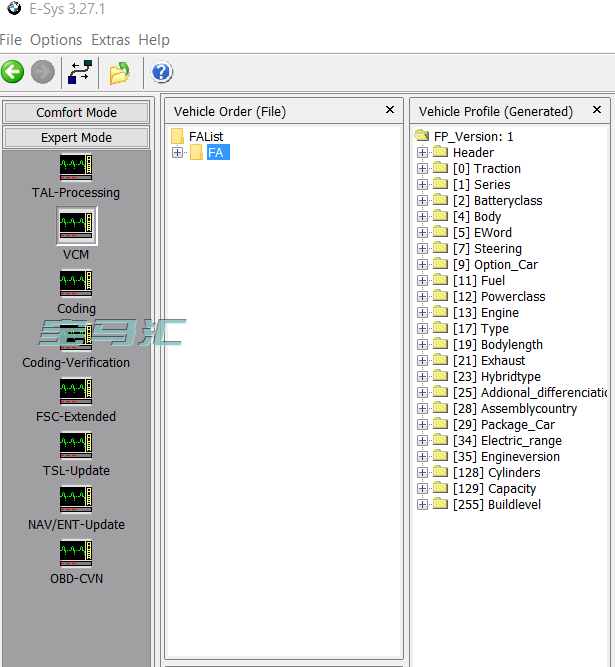The image size is (615, 667).
Task: Open the NAV/ENT-Update module icon
Action: coord(76,499)
